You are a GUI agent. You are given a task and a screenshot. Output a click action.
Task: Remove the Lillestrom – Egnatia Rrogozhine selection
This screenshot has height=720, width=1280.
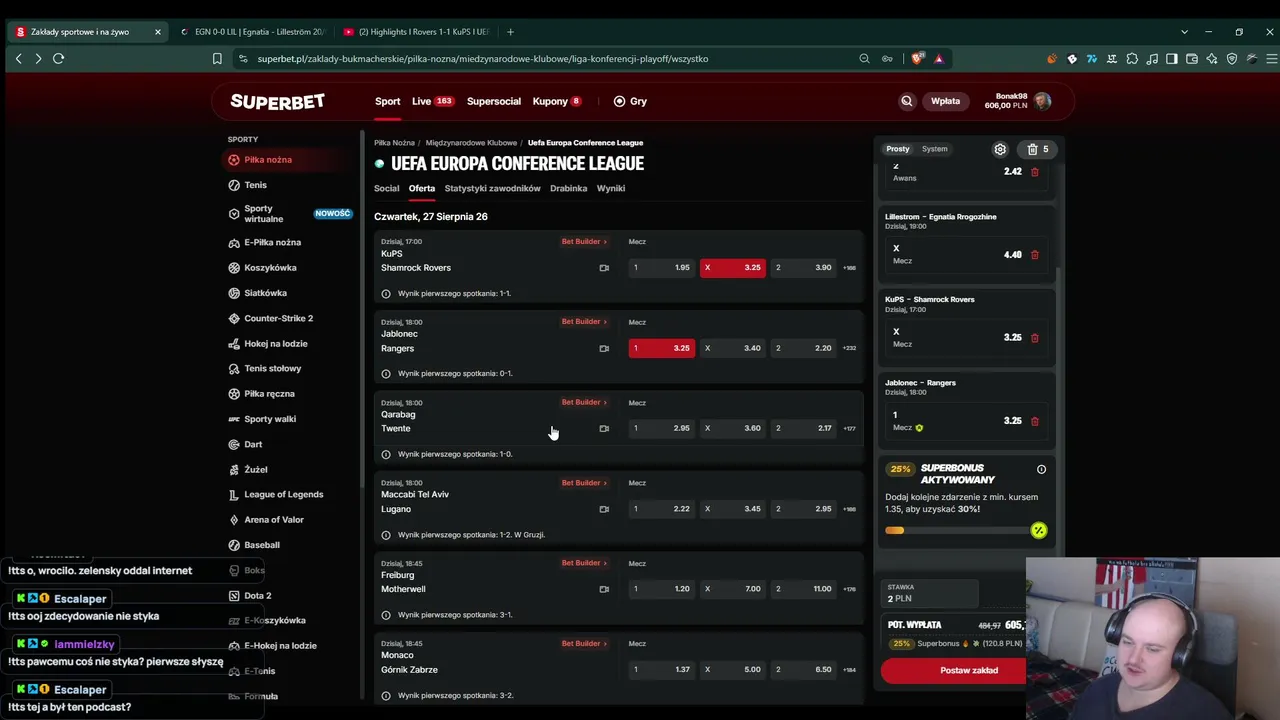[1035, 255]
